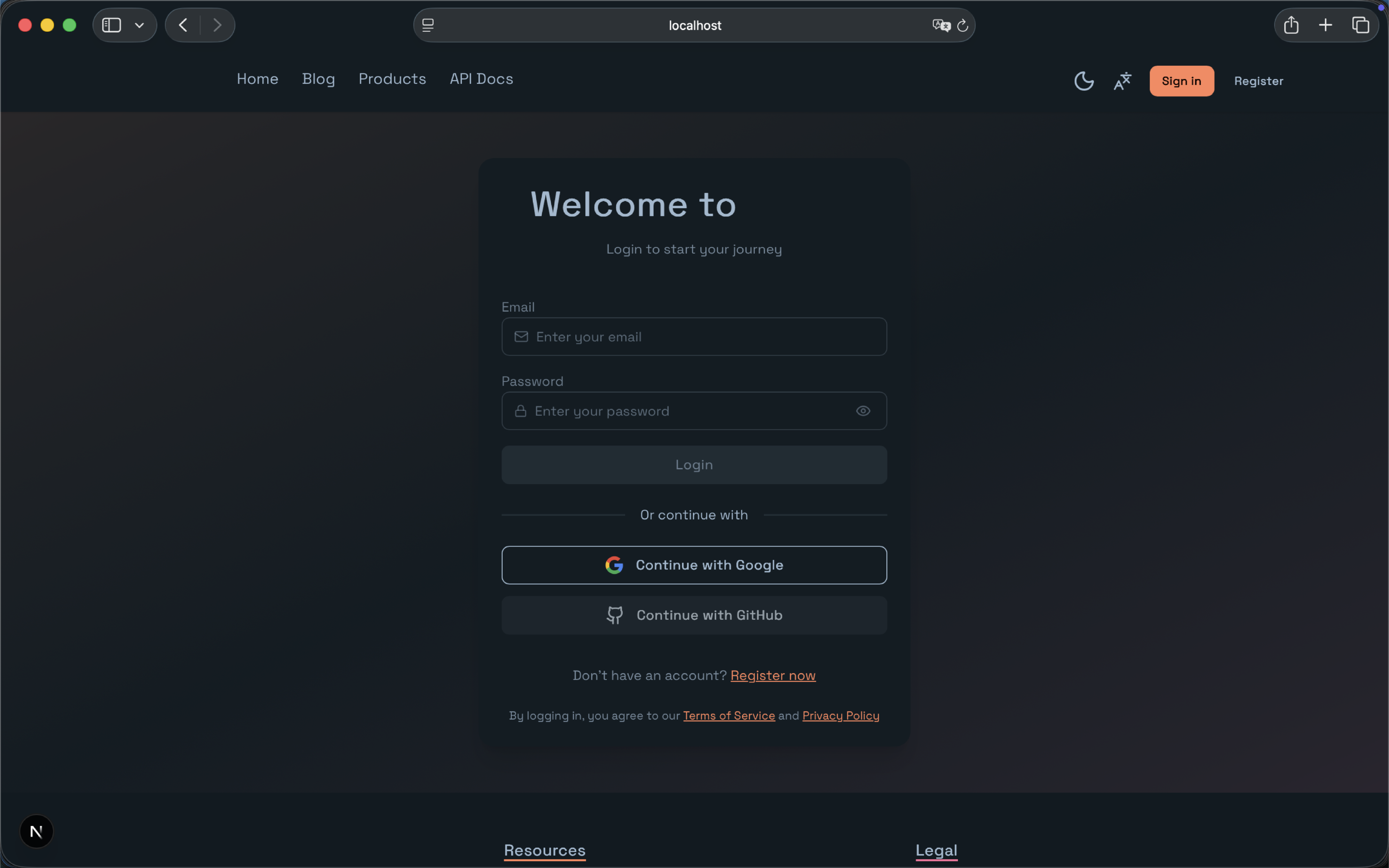The height and width of the screenshot is (868, 1389).
Task: Go forward with the Safari forward arrow
Action: click(x=217, y=25)
